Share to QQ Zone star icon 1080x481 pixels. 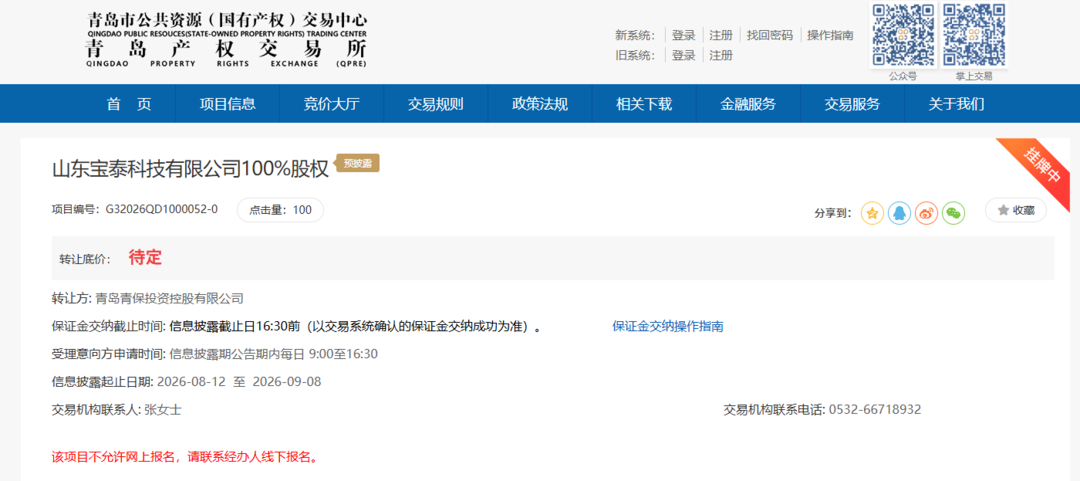pos(872,213)
